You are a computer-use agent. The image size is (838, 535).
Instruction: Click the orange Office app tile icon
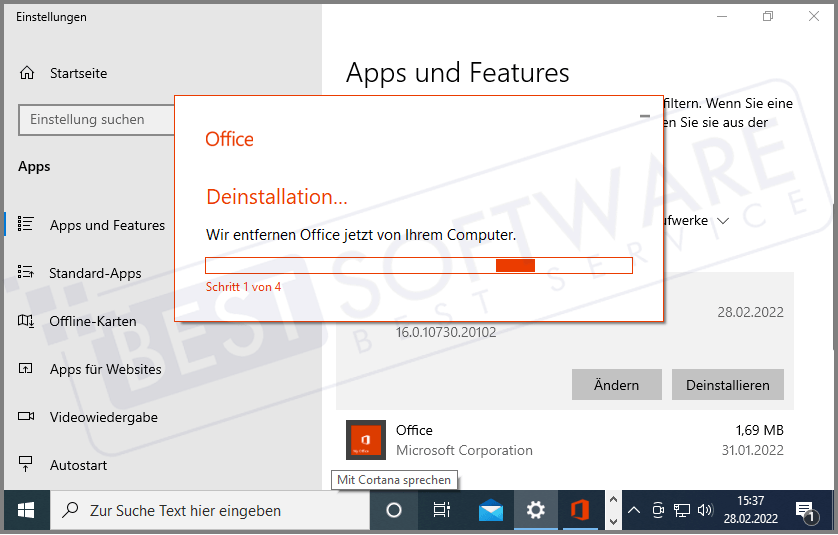[366, 440]
